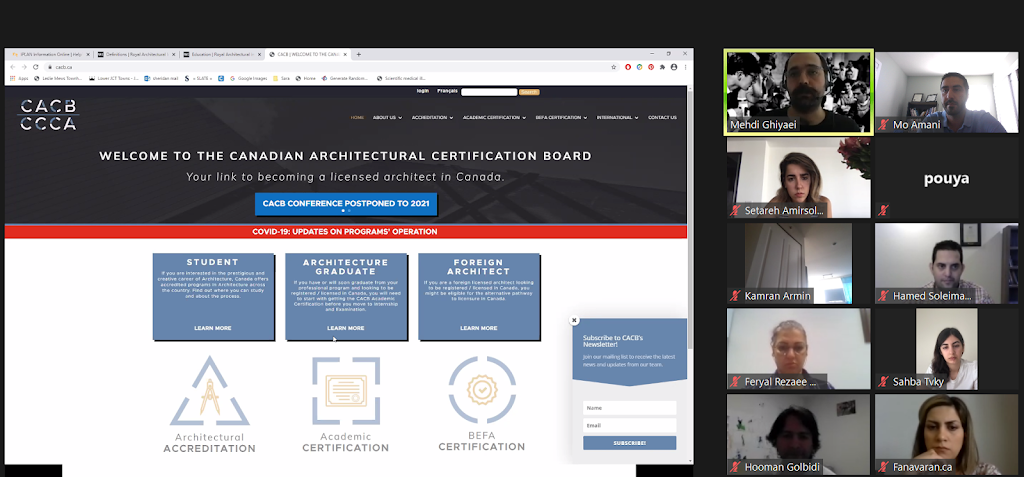The height and width of the screenshot is (477, 1024).
Task: Switch to the Definitions Royal Architectural tab
Action: (x=135, y=54)
